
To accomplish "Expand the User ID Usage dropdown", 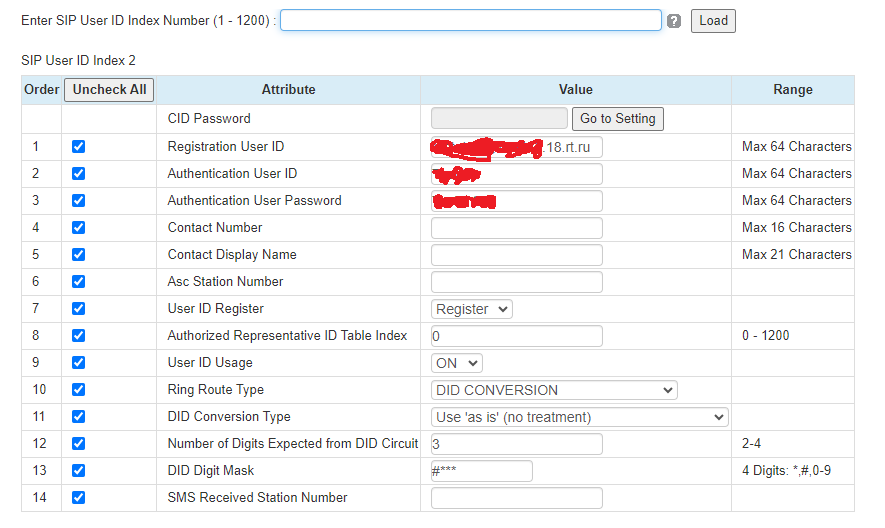I will [x=457, y=363].
